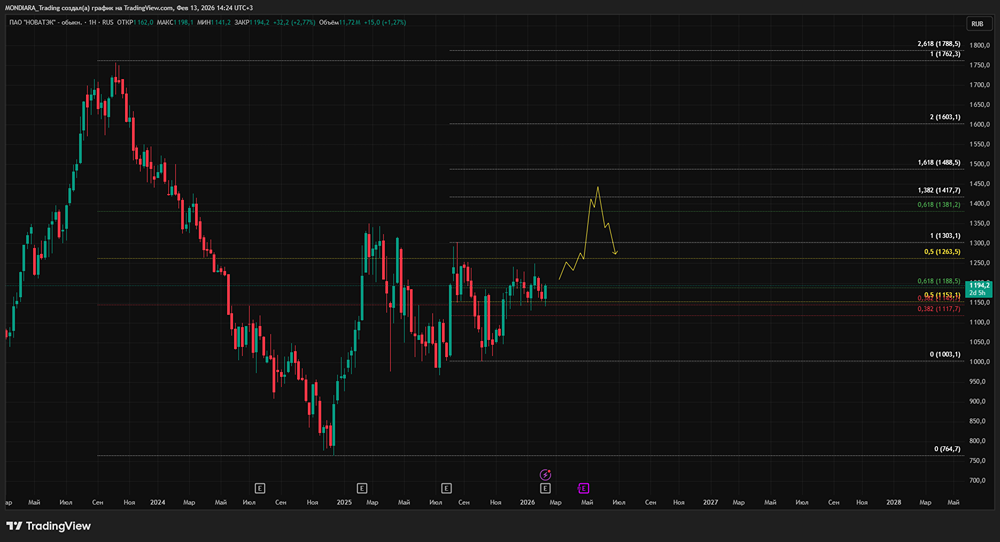
Task: Open the earnings E marker near 2025
Action: point(362,488)
